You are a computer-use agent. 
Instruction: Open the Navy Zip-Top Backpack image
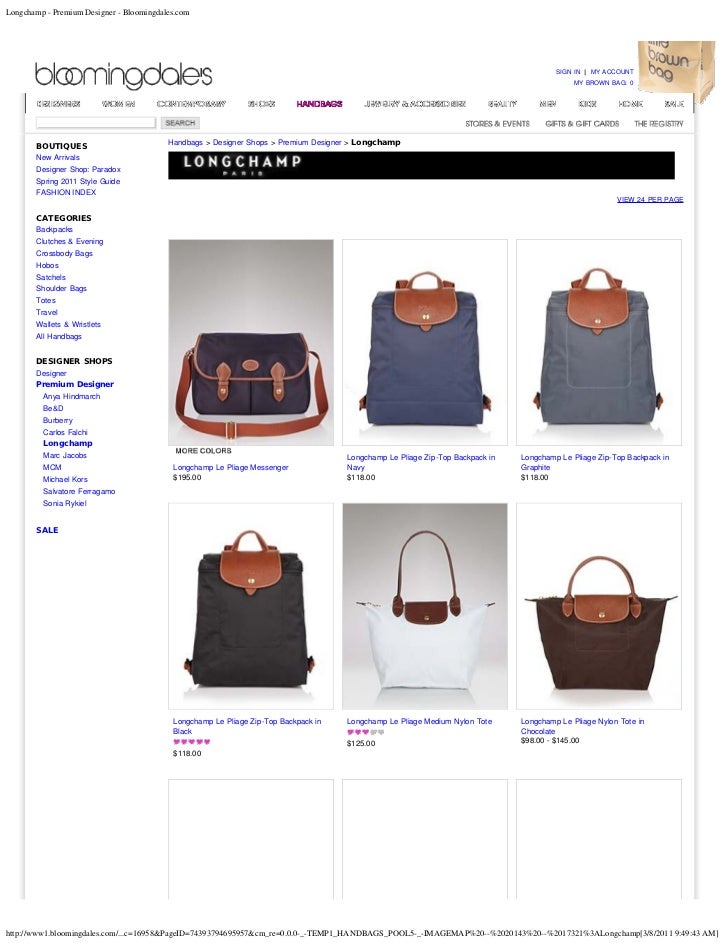tap(424, 342)
